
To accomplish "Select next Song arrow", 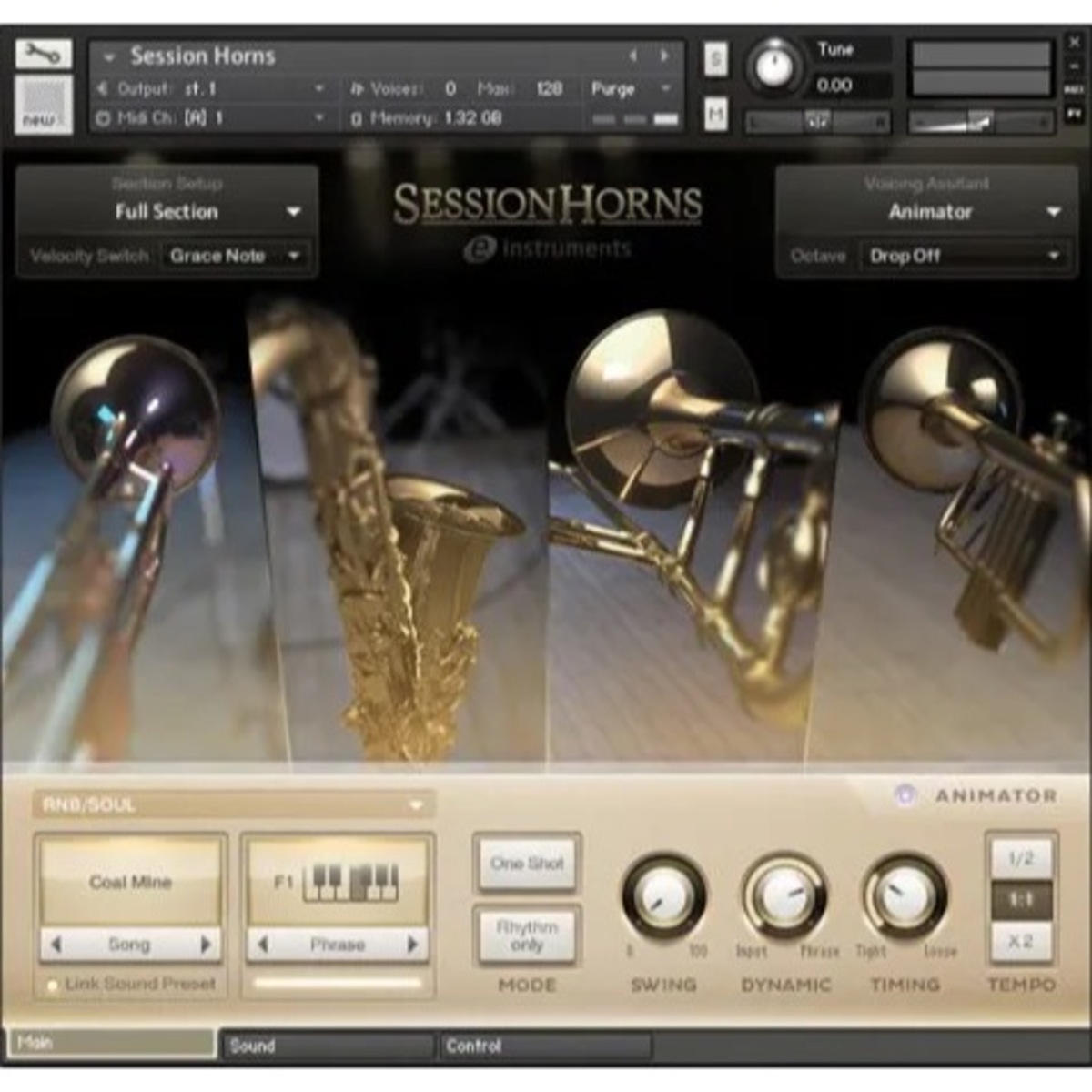I will (206, 945).
